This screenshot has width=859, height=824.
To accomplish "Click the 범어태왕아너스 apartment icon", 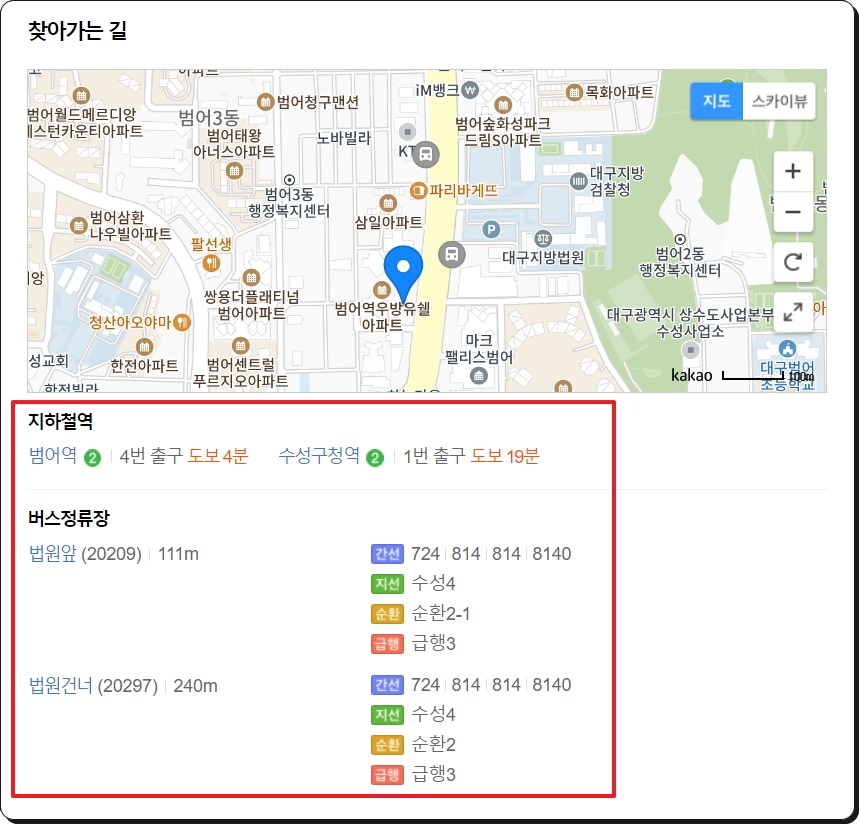I will (234, 171).
